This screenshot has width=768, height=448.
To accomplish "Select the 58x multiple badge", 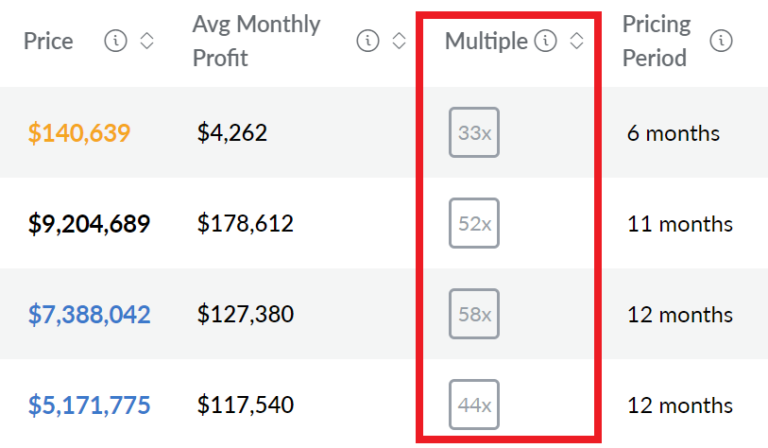I will point(474,315).
